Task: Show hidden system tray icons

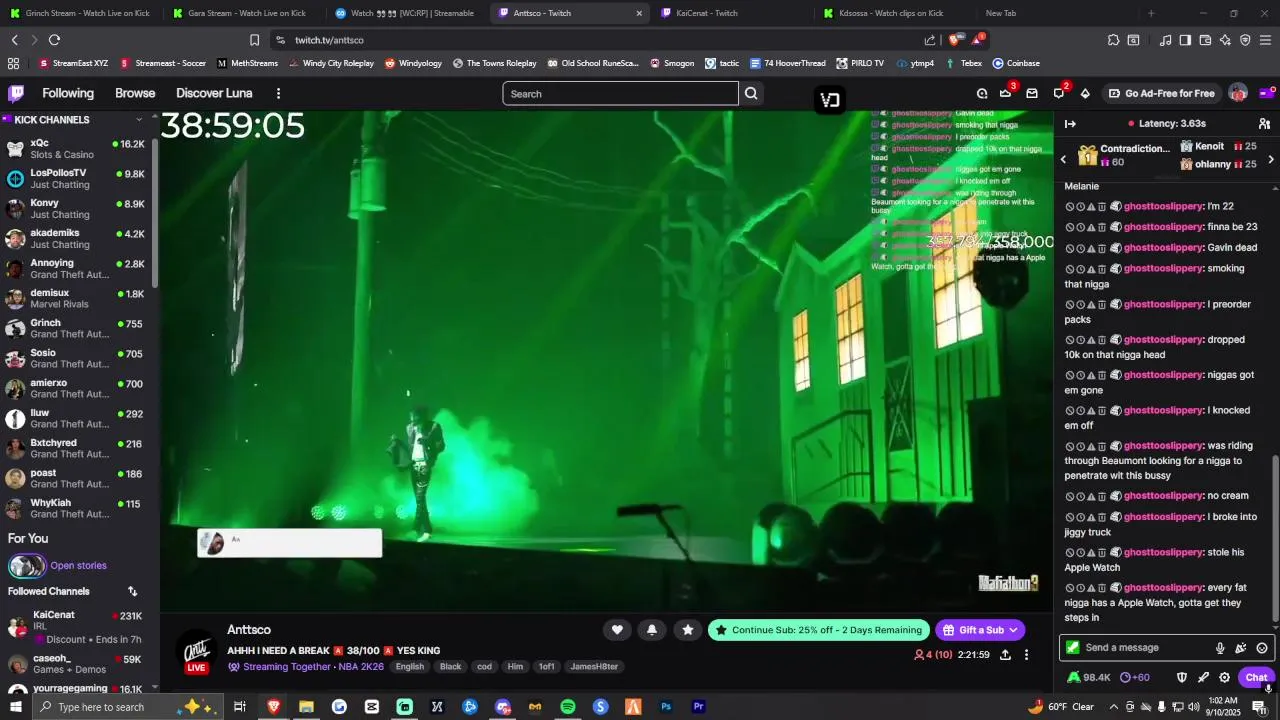Action: (x=1113, y=707)
